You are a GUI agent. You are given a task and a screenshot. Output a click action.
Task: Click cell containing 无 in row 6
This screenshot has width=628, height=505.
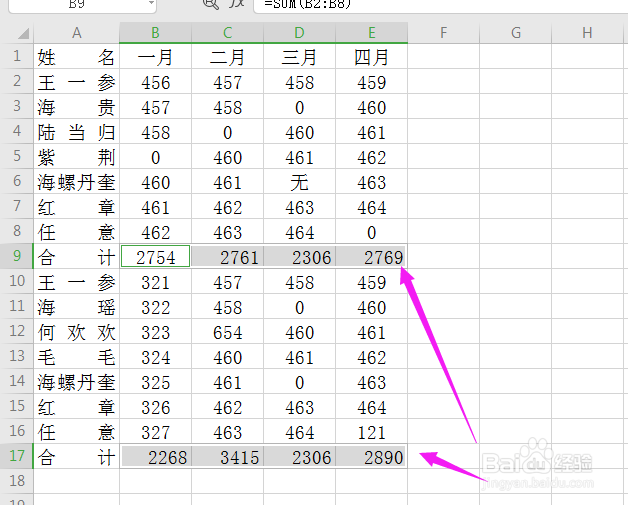[x=300, y=182]
